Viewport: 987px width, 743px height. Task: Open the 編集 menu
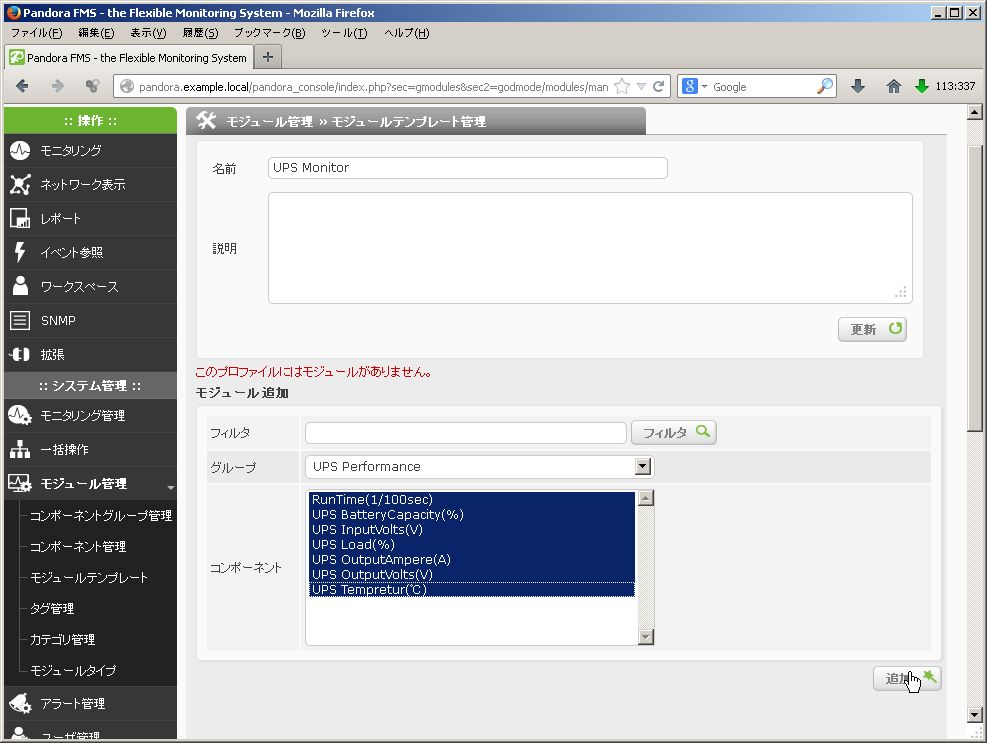pyautogui.click(x=96, y=33)
